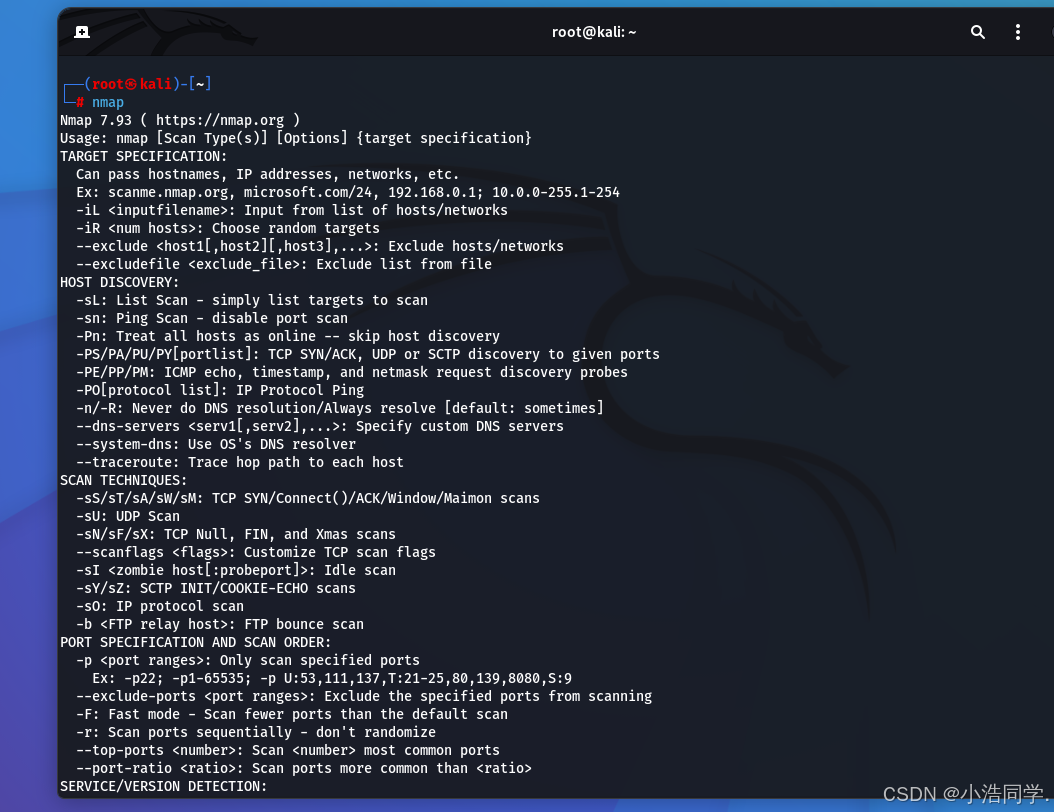Click the -b FTP bounce scan line

click(220, 625)
